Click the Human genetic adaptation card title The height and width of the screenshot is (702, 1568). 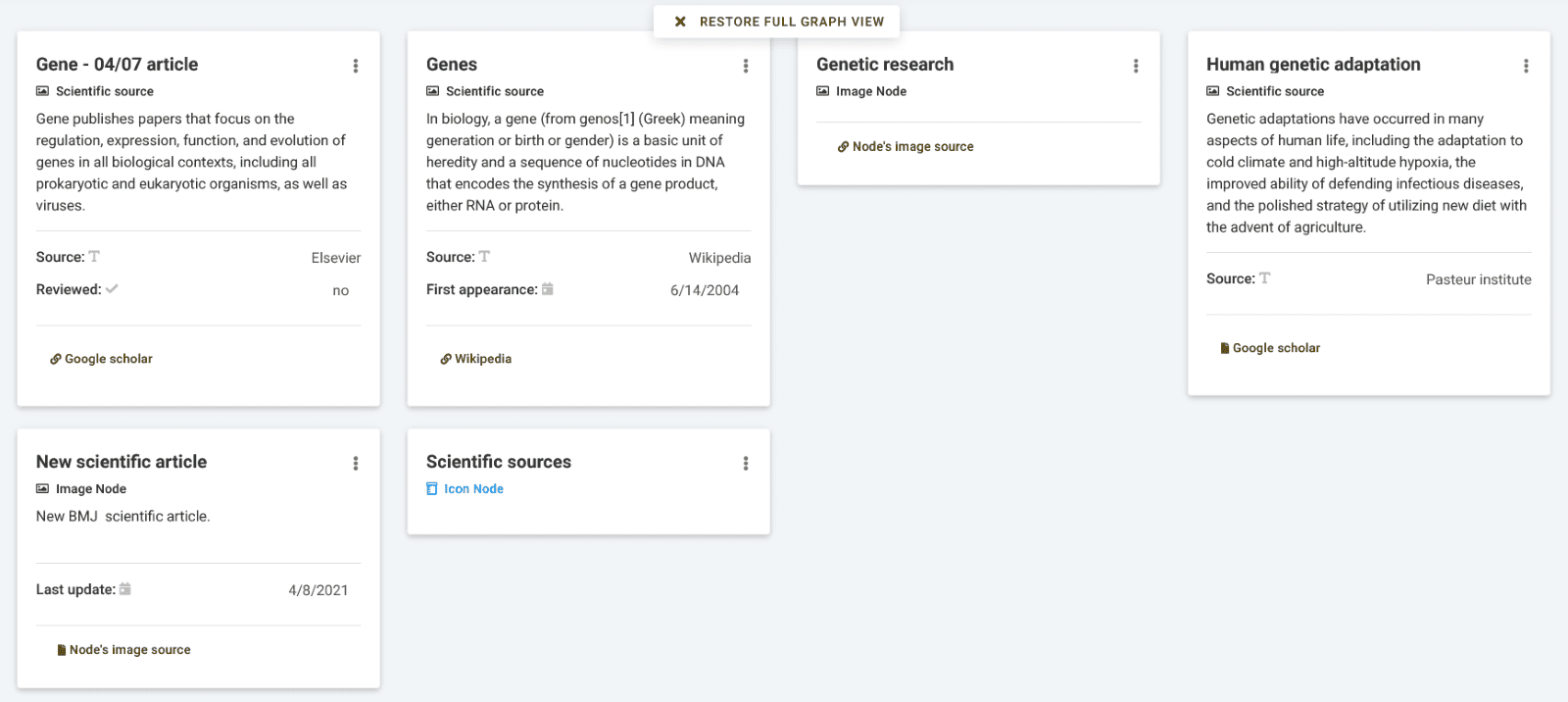(1313, 65)
